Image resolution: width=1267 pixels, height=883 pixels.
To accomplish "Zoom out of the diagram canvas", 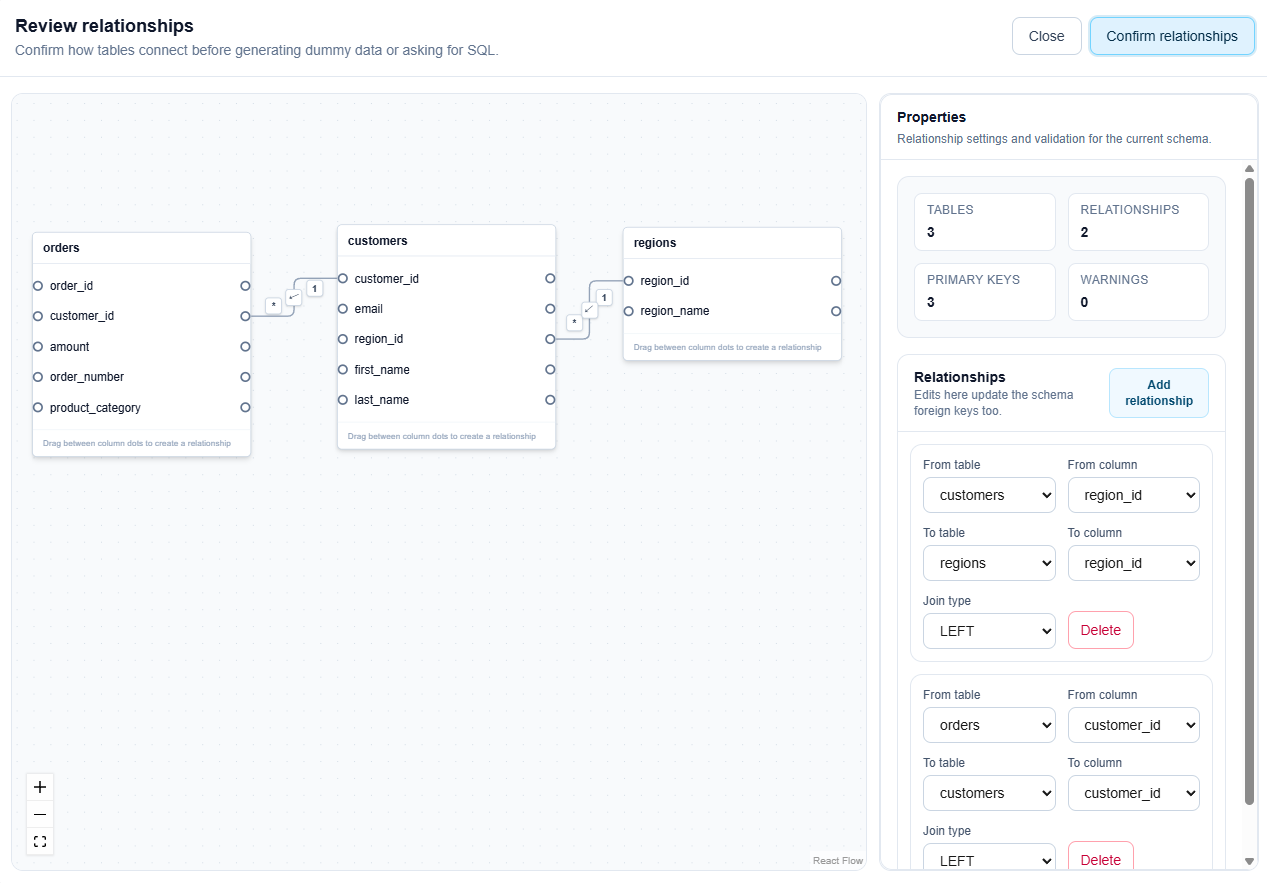I will [x=40, y=814].
